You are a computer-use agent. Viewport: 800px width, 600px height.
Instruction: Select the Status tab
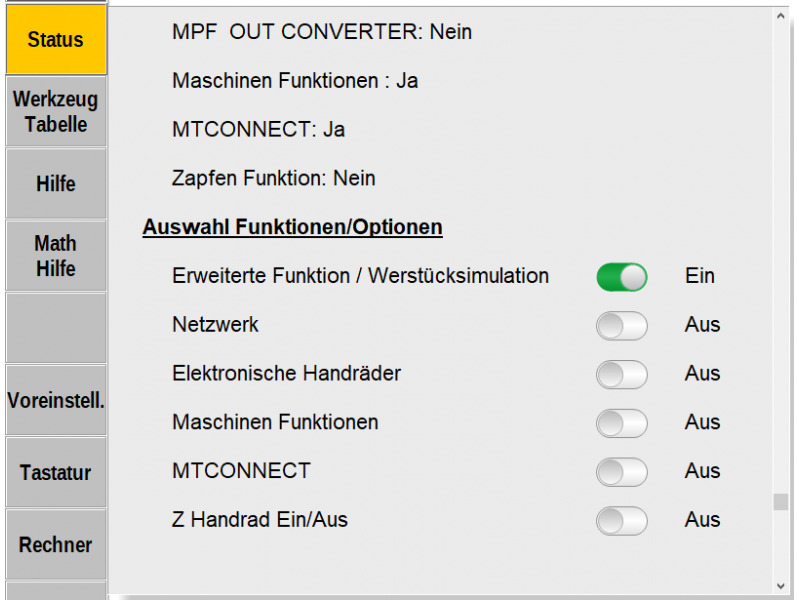(x=55, y=39)
